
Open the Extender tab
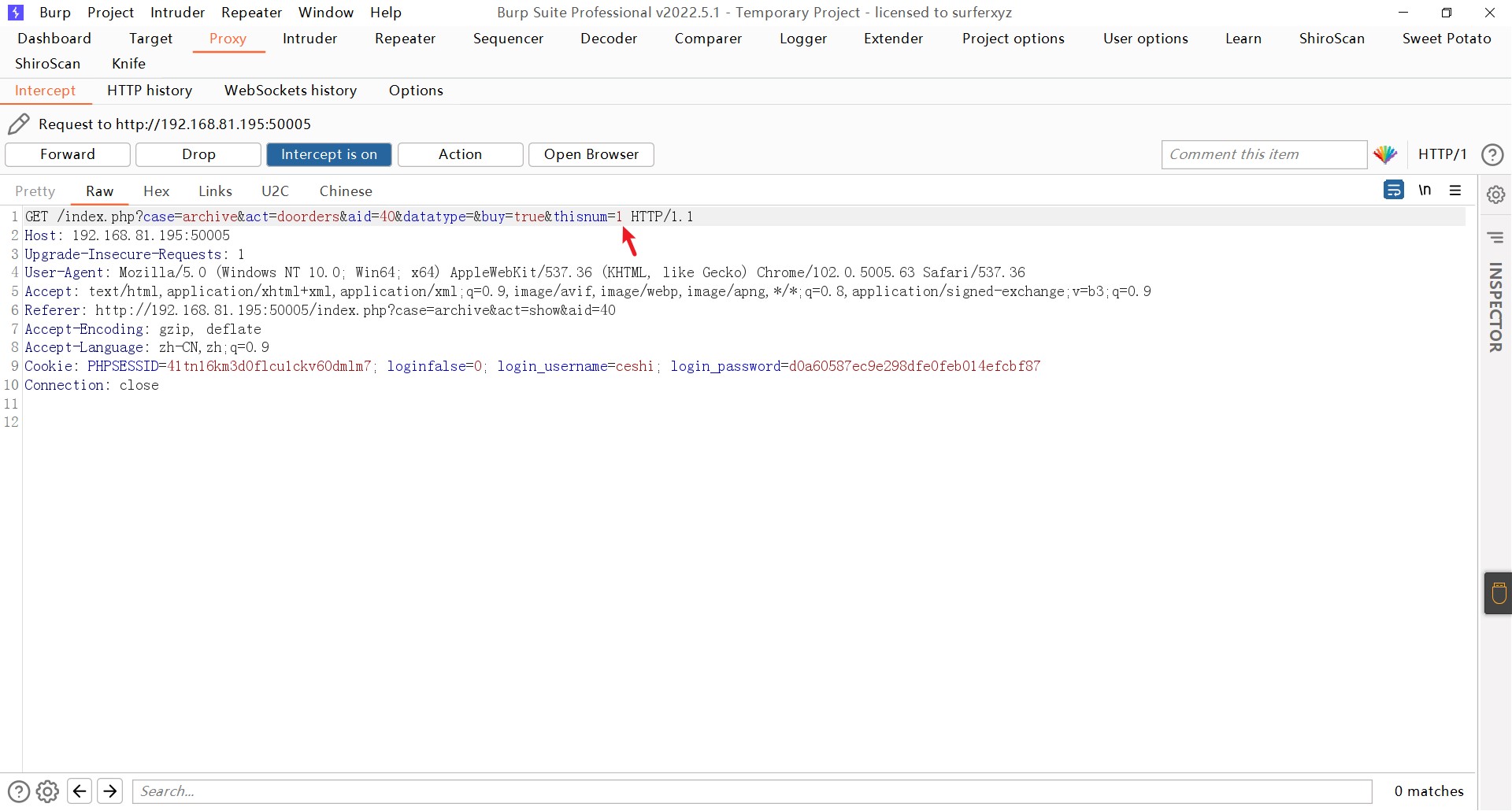pyautogui.click(x=893, y=39)
